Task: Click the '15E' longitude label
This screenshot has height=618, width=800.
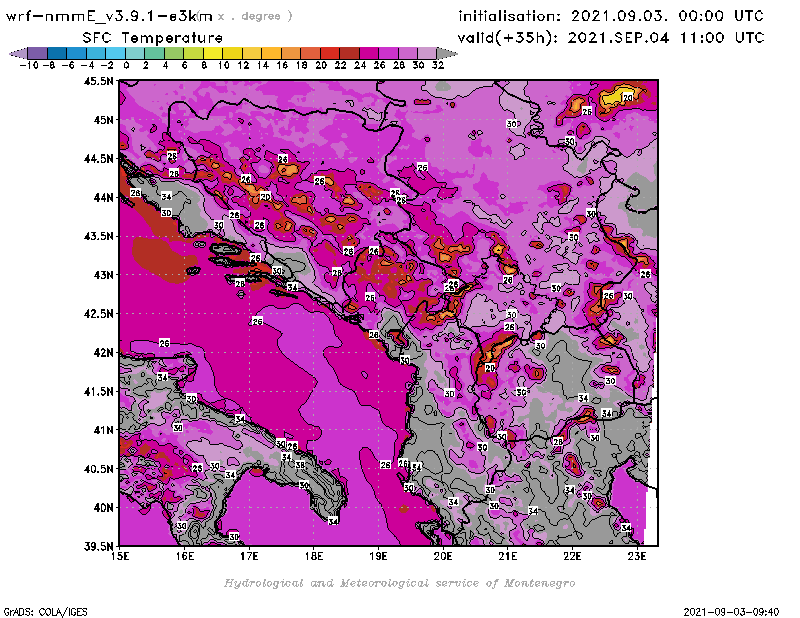Action: click(x=120, y=556)
